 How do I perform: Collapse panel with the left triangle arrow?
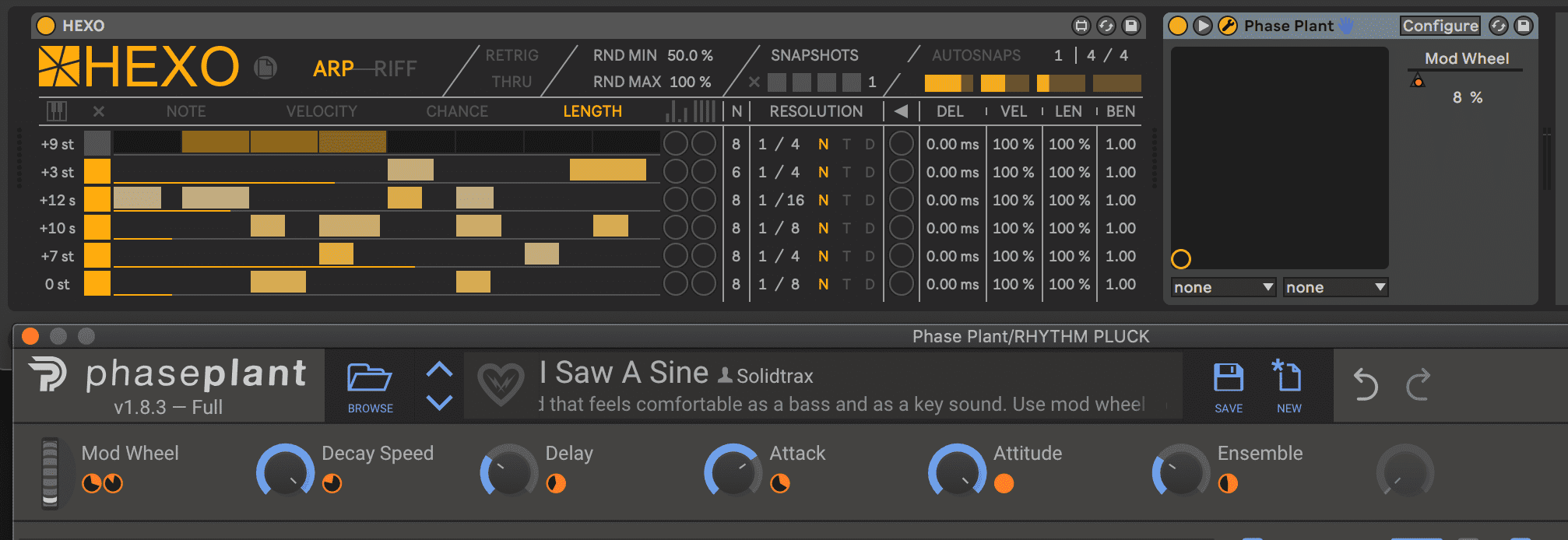(902, 111)
